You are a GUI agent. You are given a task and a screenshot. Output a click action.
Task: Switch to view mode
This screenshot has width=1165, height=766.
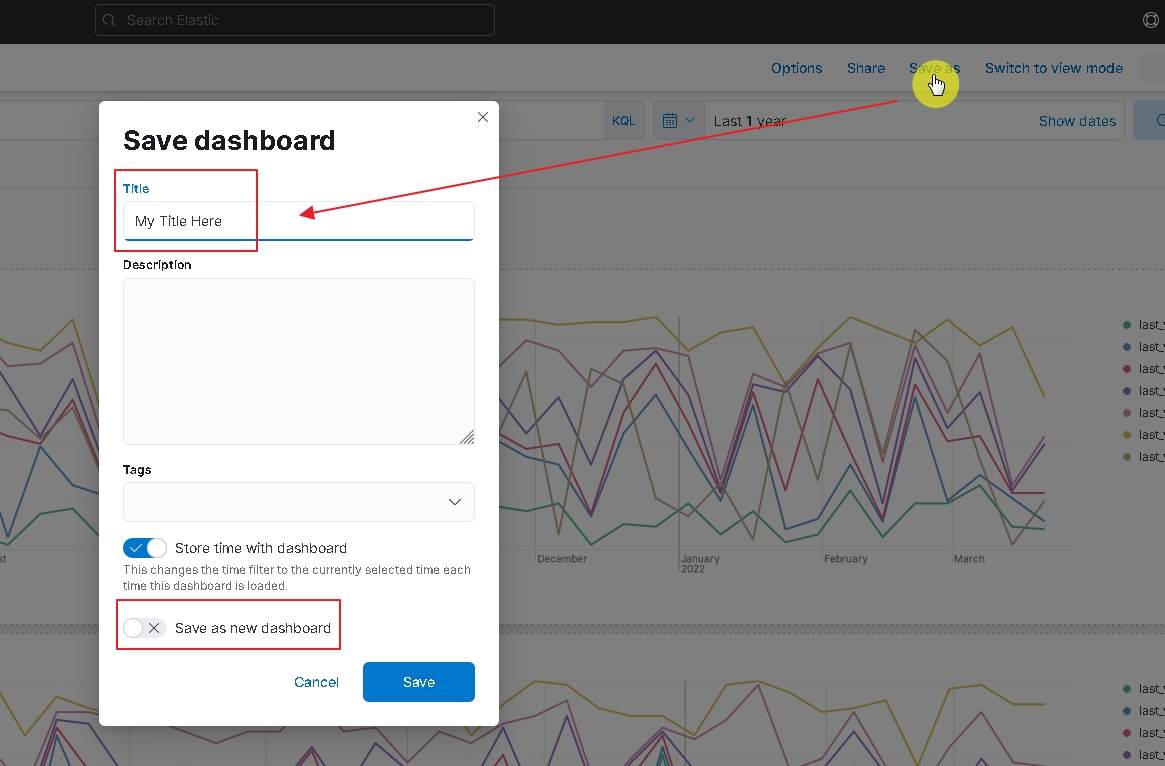[1053, 68]
